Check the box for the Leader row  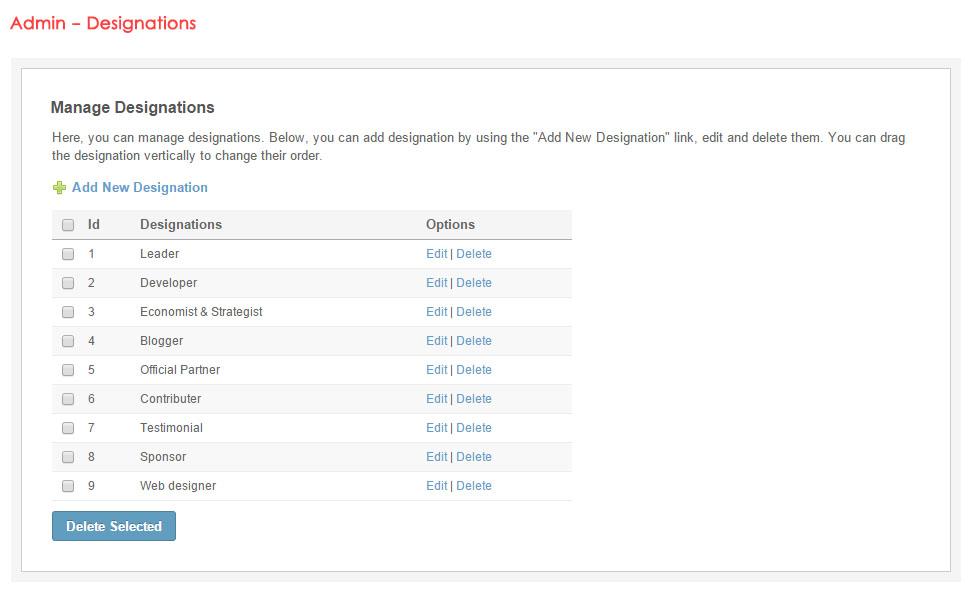(68, 254)
